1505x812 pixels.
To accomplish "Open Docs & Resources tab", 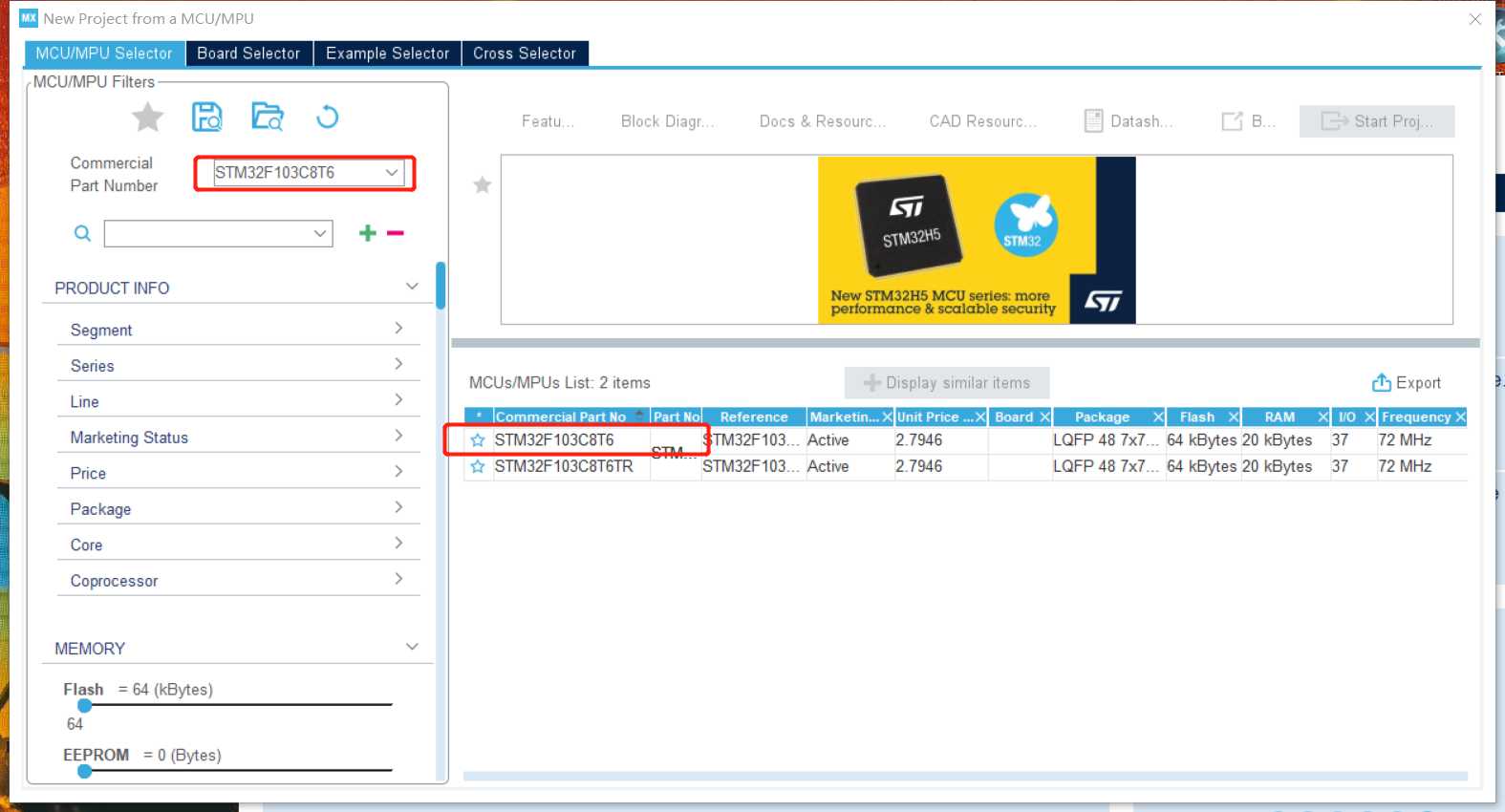I will click(x=822, y=121).
